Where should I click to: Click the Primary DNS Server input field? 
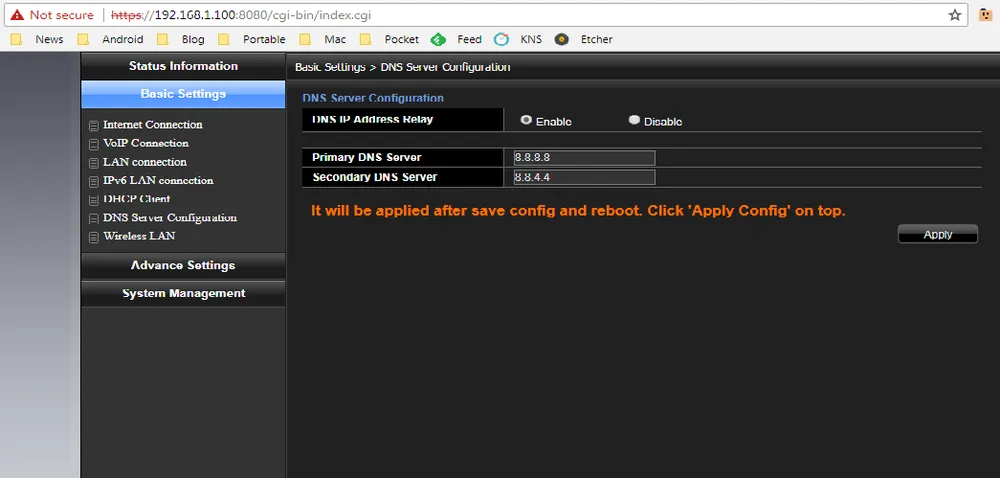pyautogui.click(x=584, y=157)
